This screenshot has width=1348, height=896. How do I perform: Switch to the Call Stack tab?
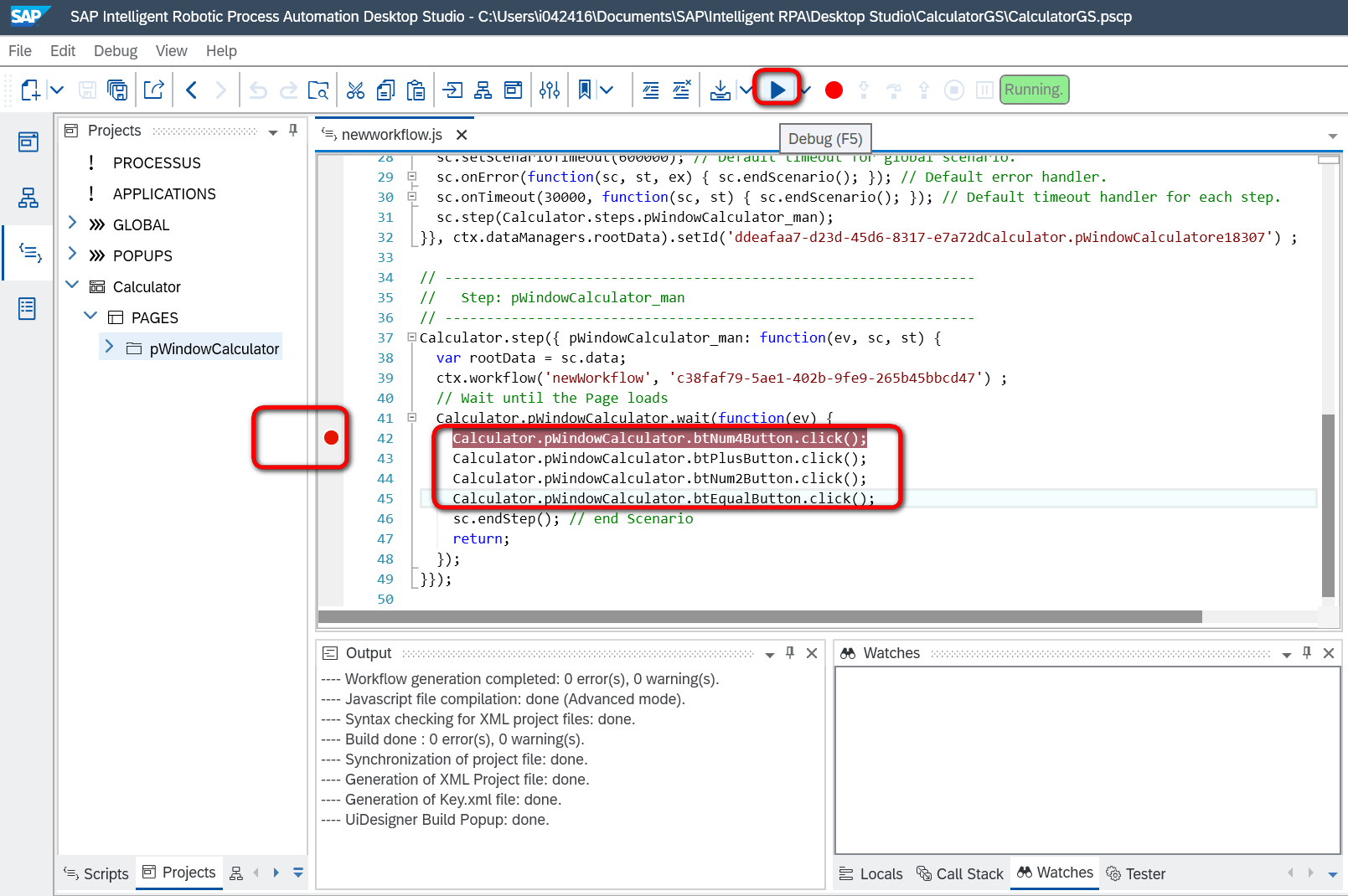tap(960, 873)
